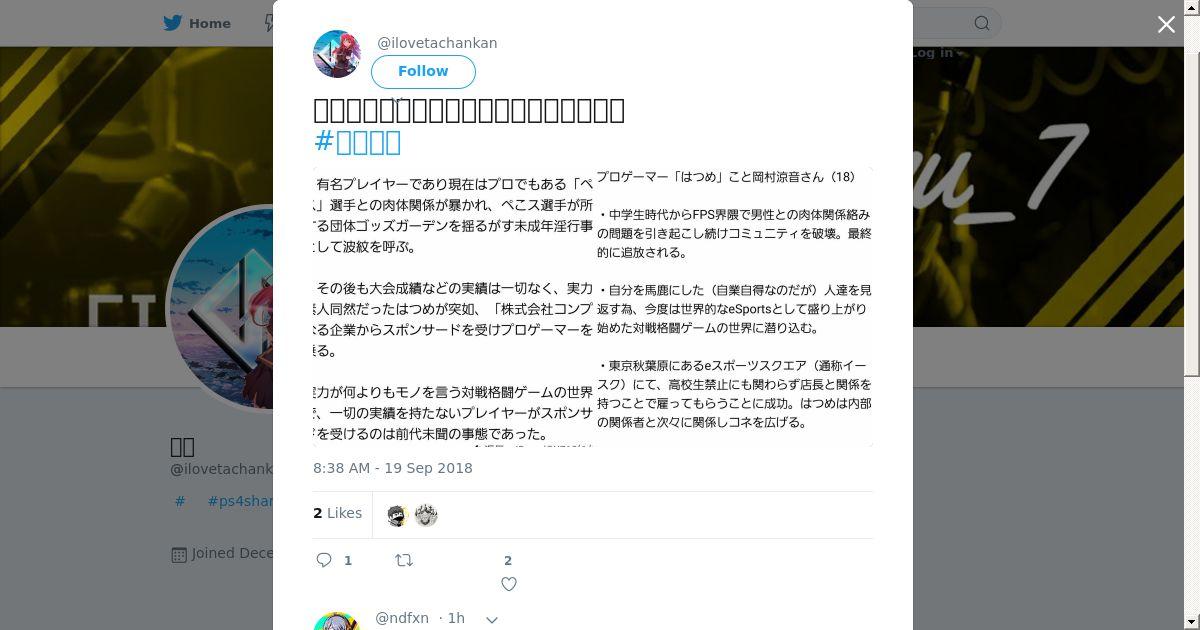Image resolution: width=1200 pixels, height=630 pixels.
Task: View second liker's avatar
Action: tap(426, 515)
